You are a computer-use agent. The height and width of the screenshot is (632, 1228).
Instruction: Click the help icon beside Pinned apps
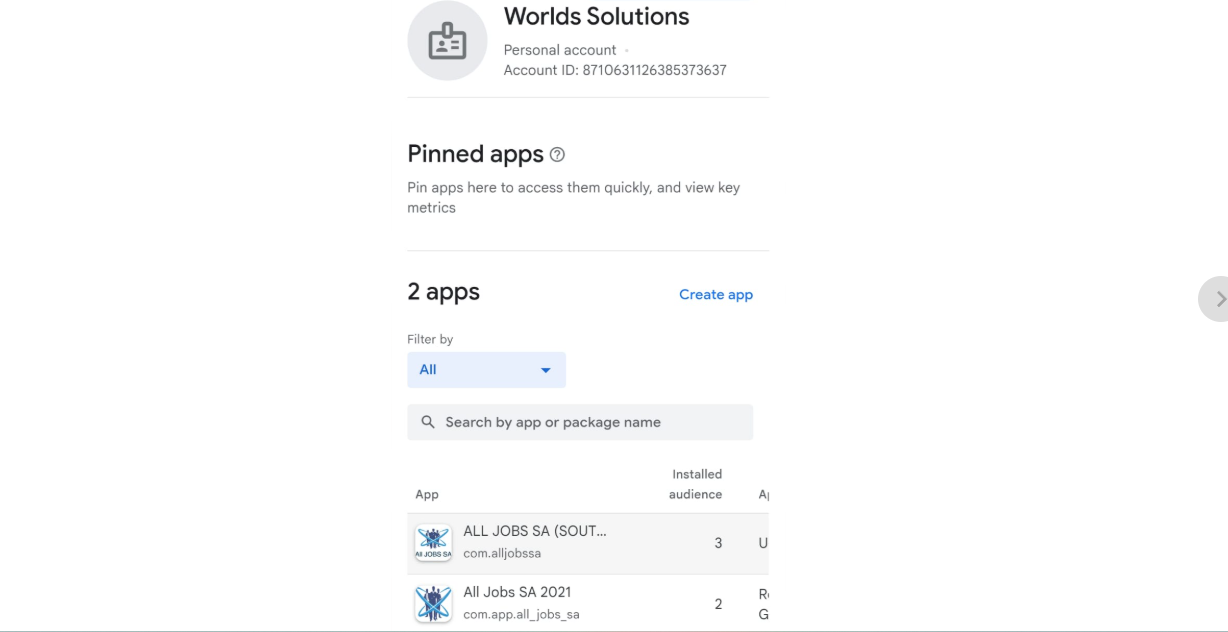click(558, 155)
